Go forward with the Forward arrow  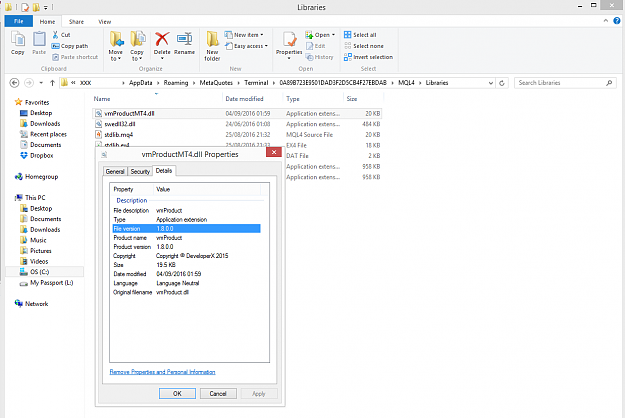pos(29,83)
